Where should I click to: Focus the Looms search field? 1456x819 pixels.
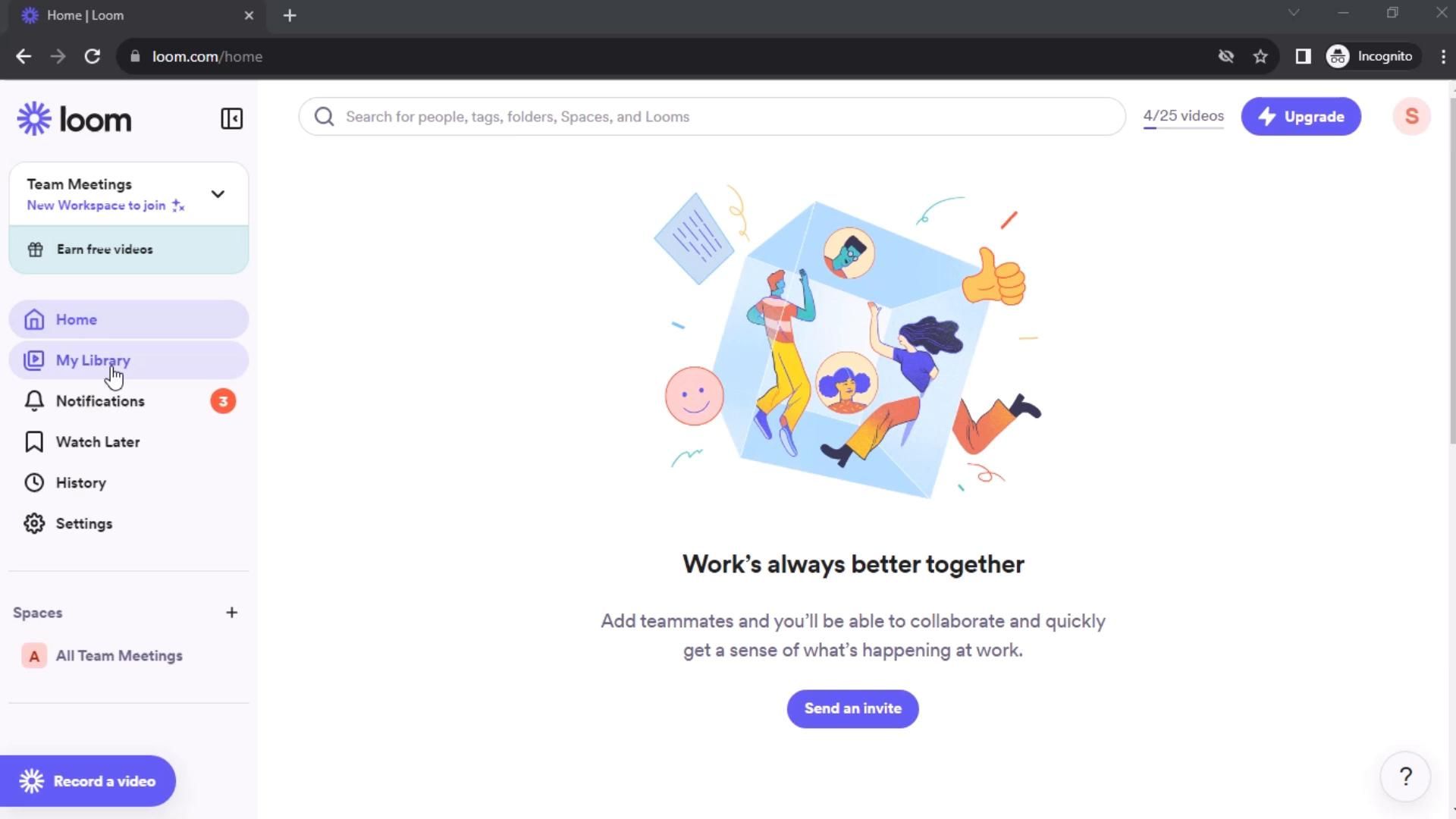pyautogui.click(x=711, y=116)
